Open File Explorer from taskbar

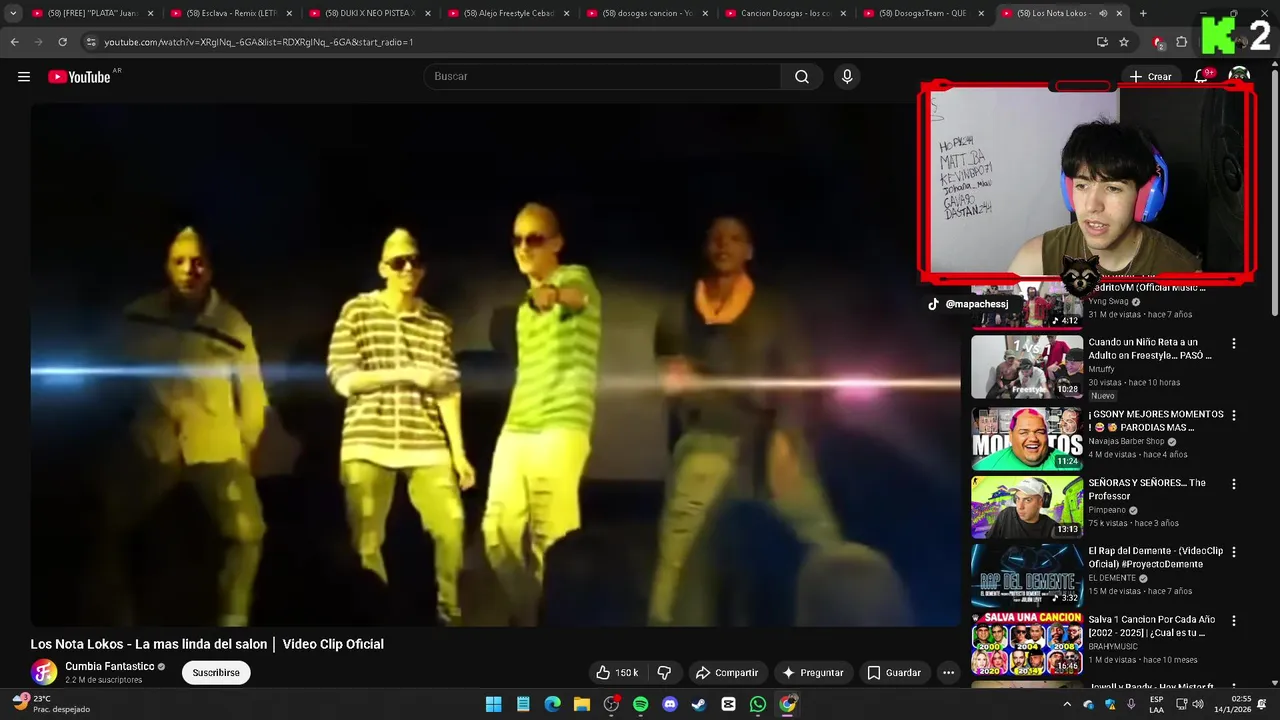(582, 704)
